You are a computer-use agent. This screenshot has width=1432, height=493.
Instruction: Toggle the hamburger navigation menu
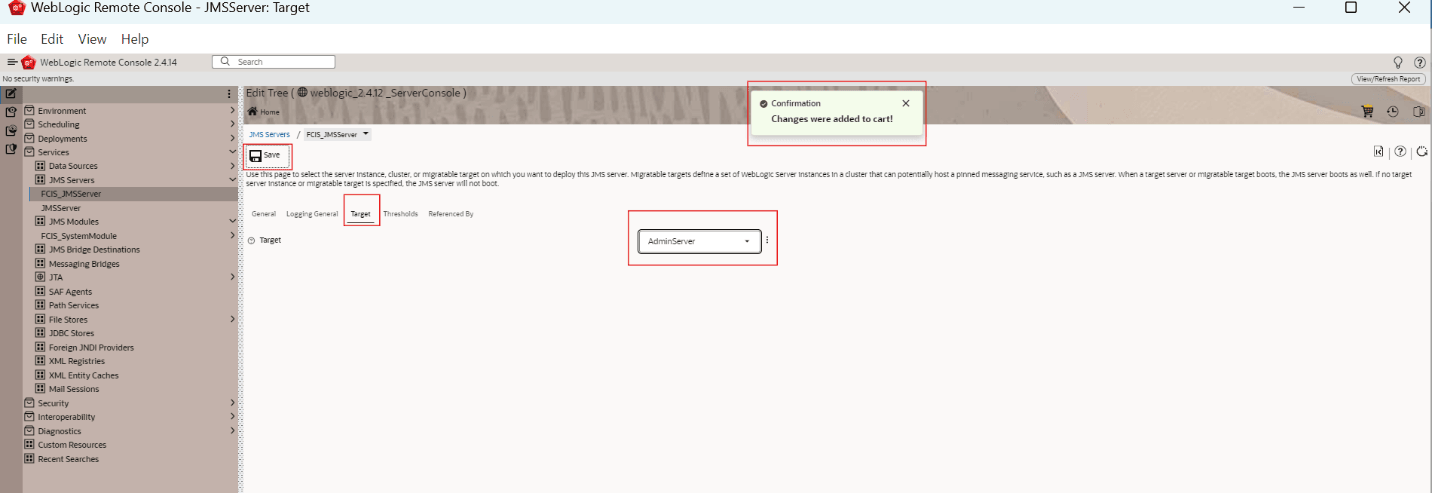coord(12,62)
